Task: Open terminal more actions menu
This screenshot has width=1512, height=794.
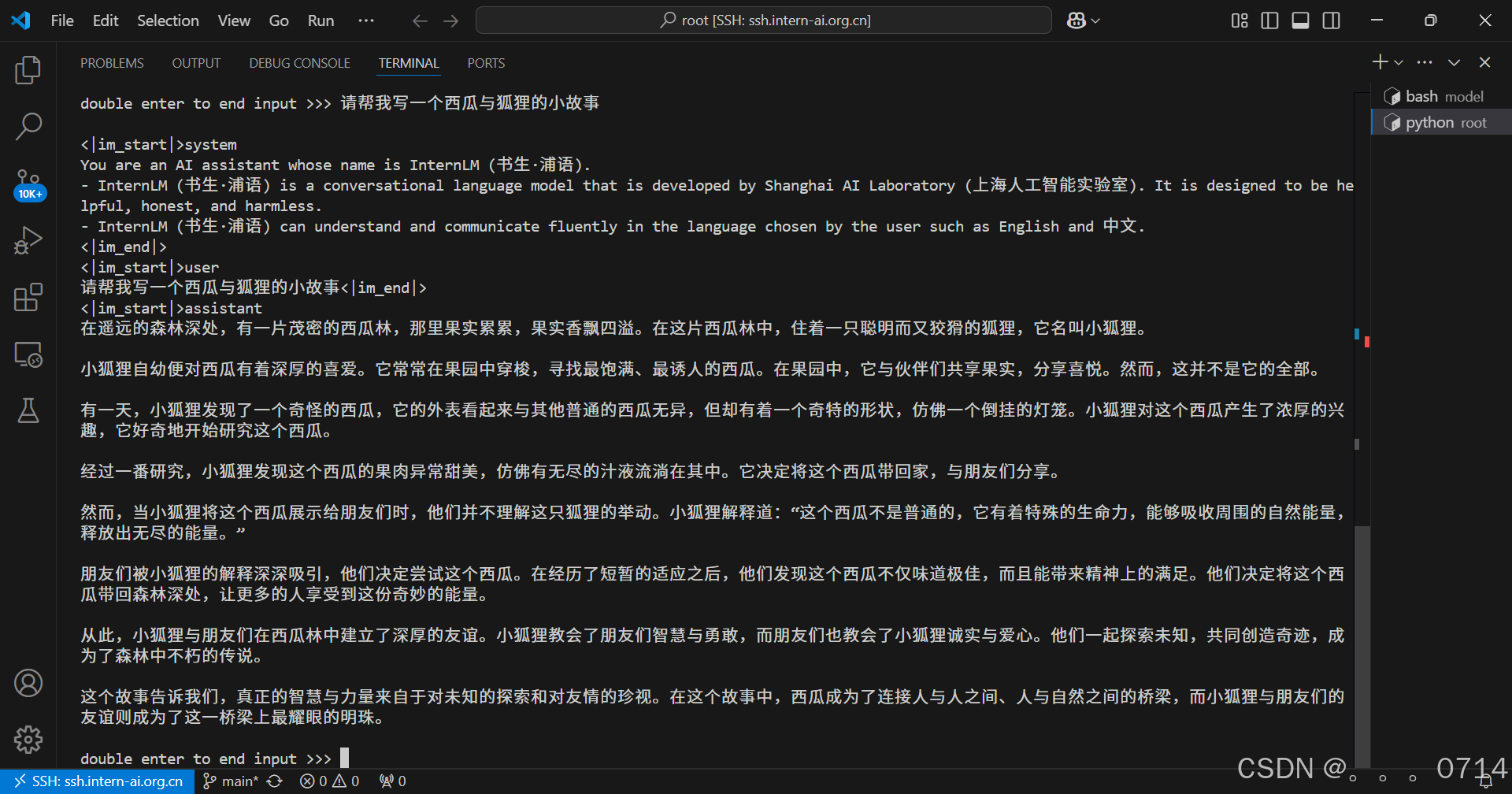Action: [1425, 61]
